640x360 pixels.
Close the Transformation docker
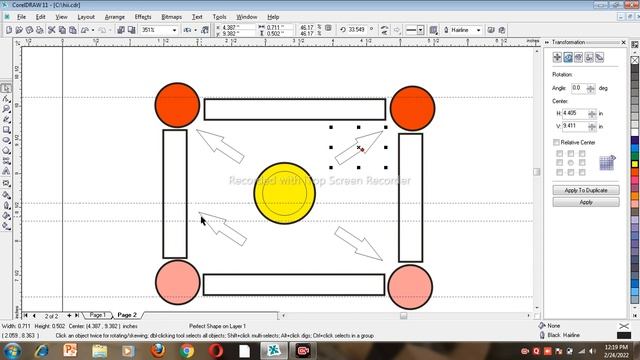pos(623,42)
